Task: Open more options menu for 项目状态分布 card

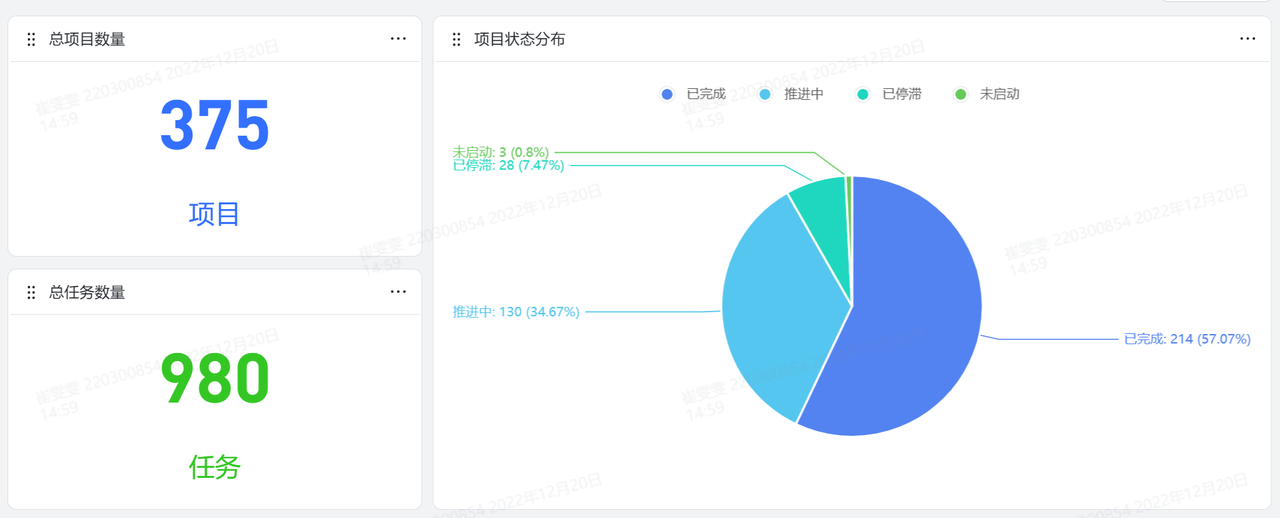Action: 1247,39
